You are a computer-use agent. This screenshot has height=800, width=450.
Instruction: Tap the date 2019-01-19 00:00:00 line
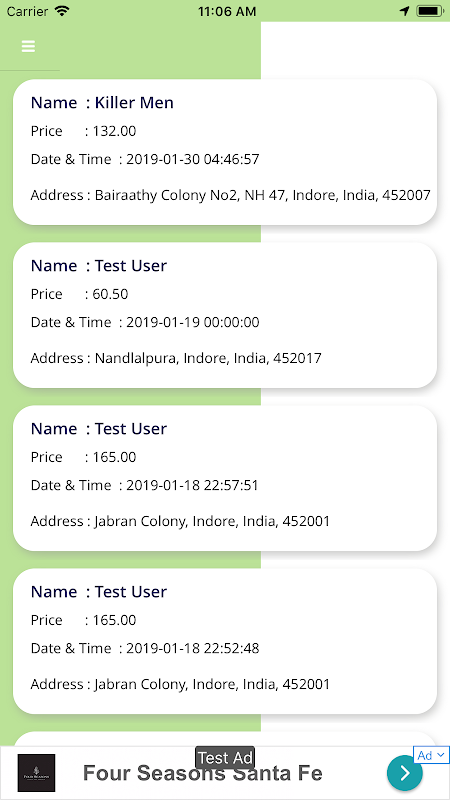pos(145,322)
